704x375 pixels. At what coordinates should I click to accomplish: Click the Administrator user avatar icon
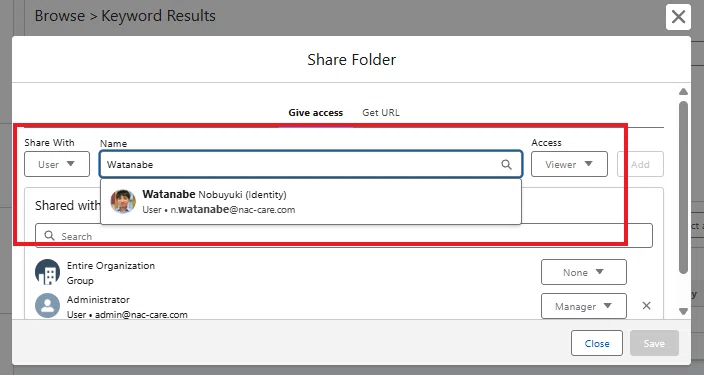(x=47, y=306)
